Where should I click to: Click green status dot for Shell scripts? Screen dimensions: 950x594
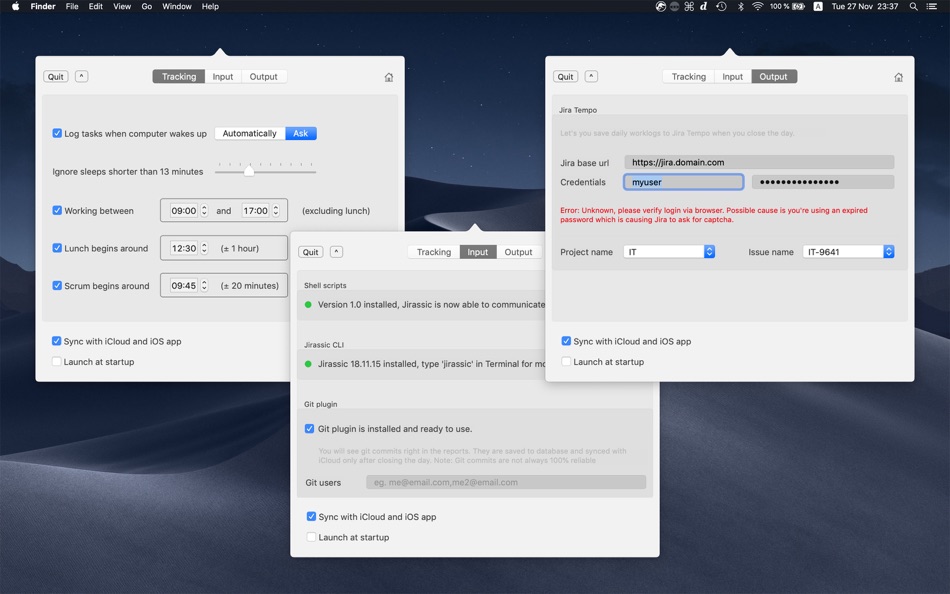pyautogui.click(x=308, y=305)
